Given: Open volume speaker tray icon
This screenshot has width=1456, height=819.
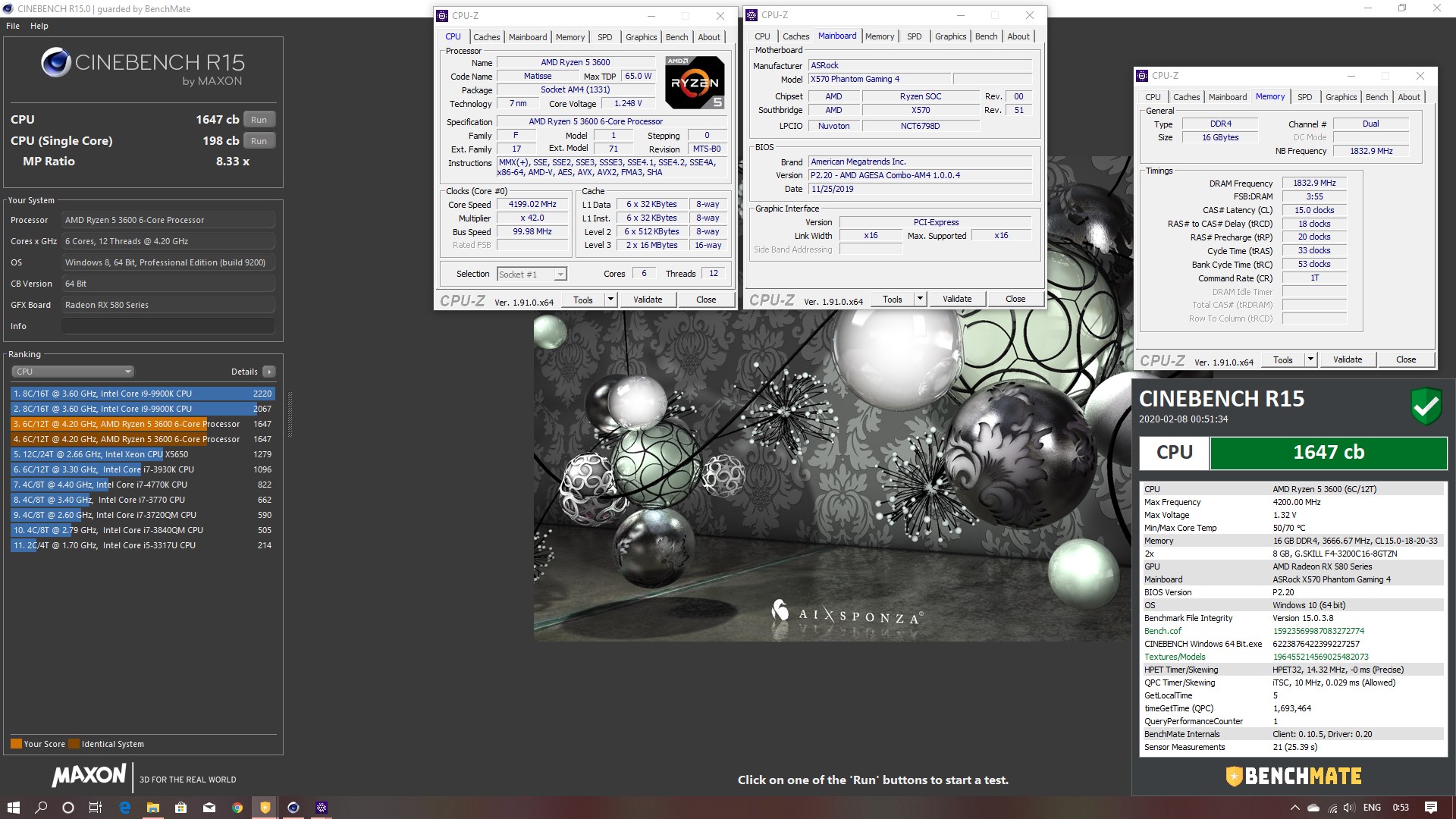Looking at the screenshot, I should [1349, 808].
